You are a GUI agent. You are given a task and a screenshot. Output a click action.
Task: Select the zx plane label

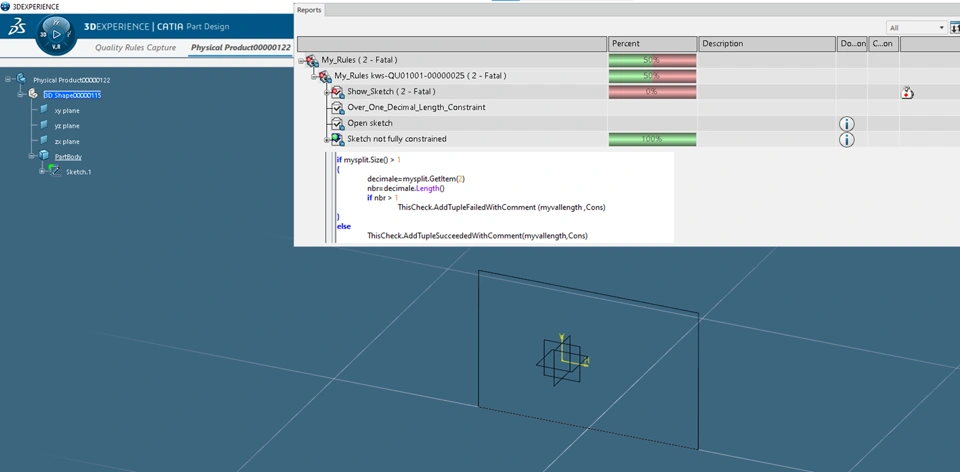(x=67, y=141)
